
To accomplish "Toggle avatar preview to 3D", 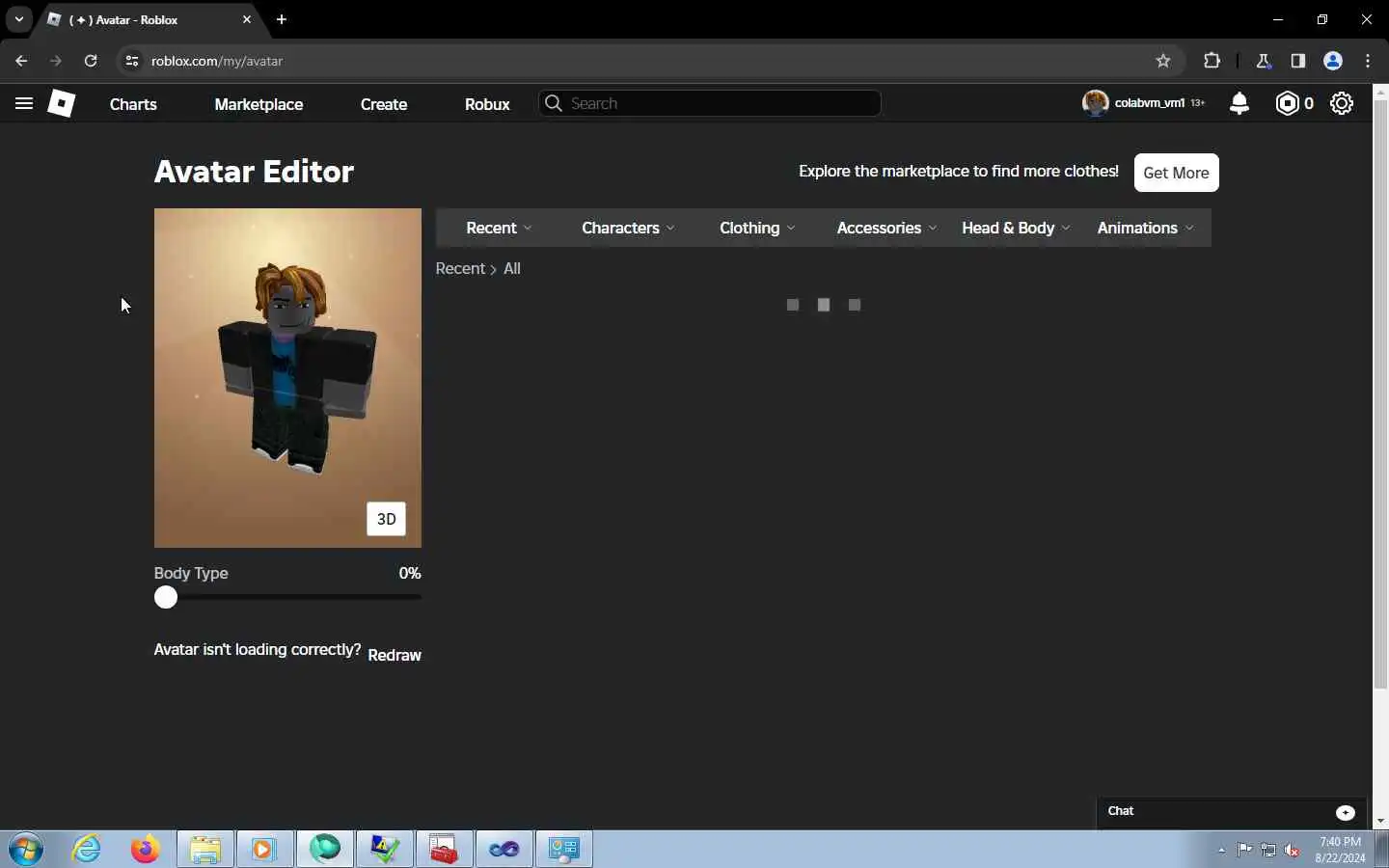I will tap(386, 519).
